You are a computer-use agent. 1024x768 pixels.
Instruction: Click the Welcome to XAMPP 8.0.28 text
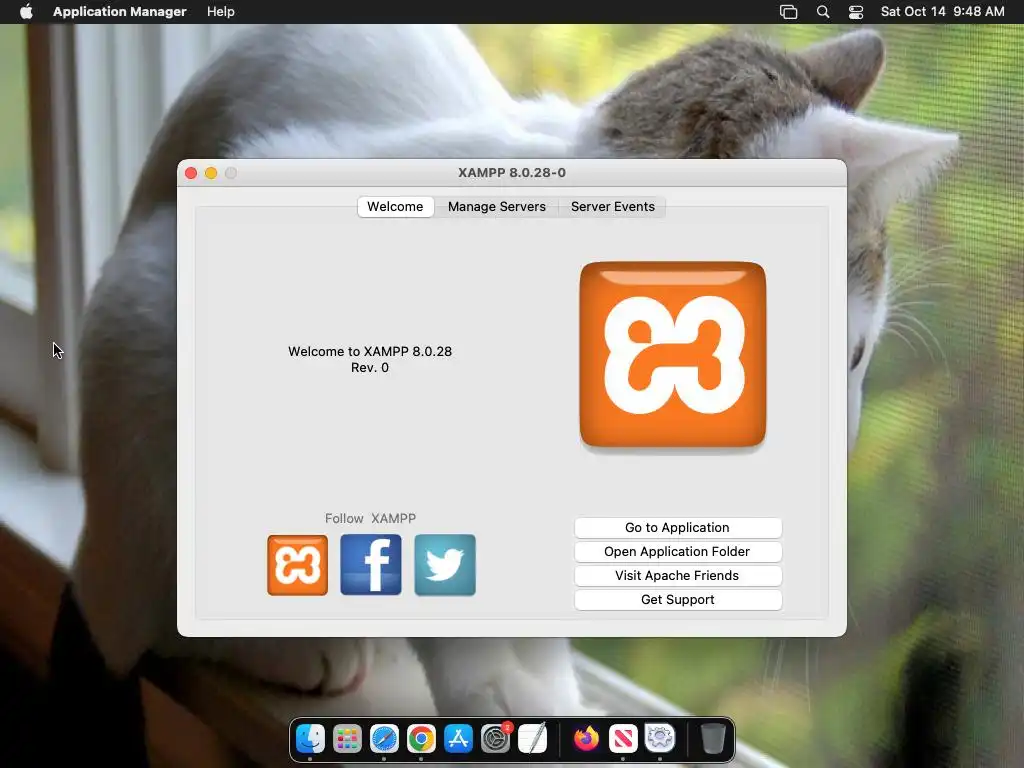point(370,351)
